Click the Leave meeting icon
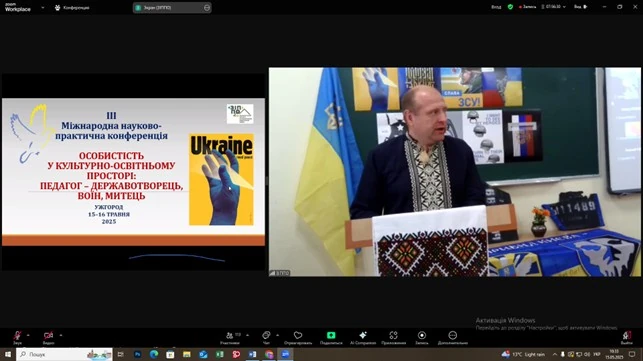This screenshot has height=361, width=643. (627, 337)
